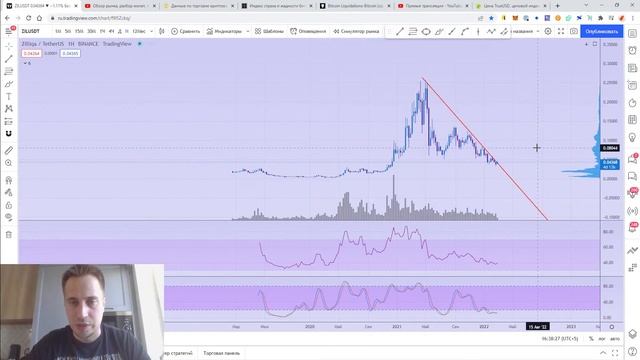Open the help question mark icon
The height and width of the screenshot is (360, 640).
click(x=632, y=351)
